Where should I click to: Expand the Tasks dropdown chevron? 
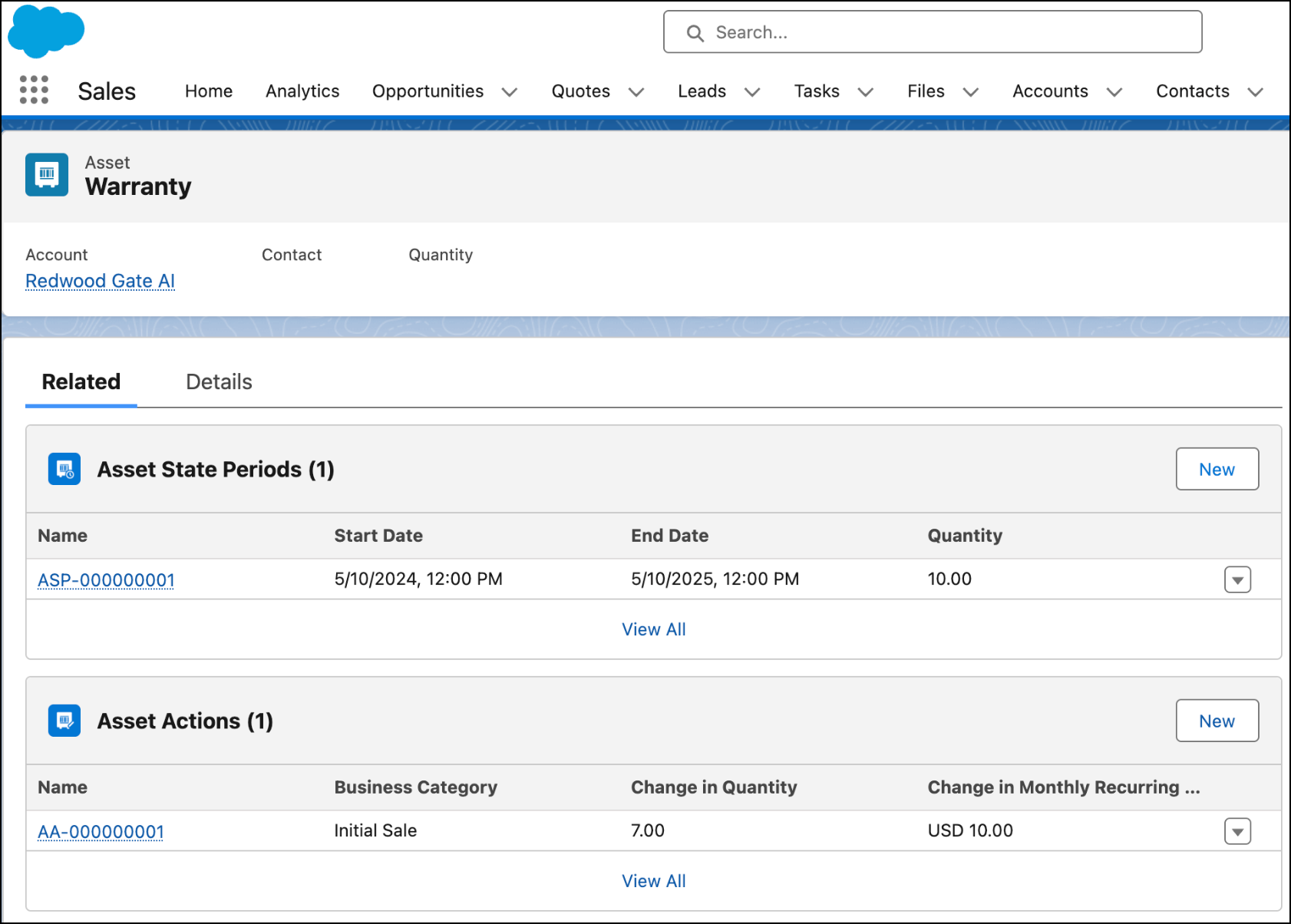point(866,92)
